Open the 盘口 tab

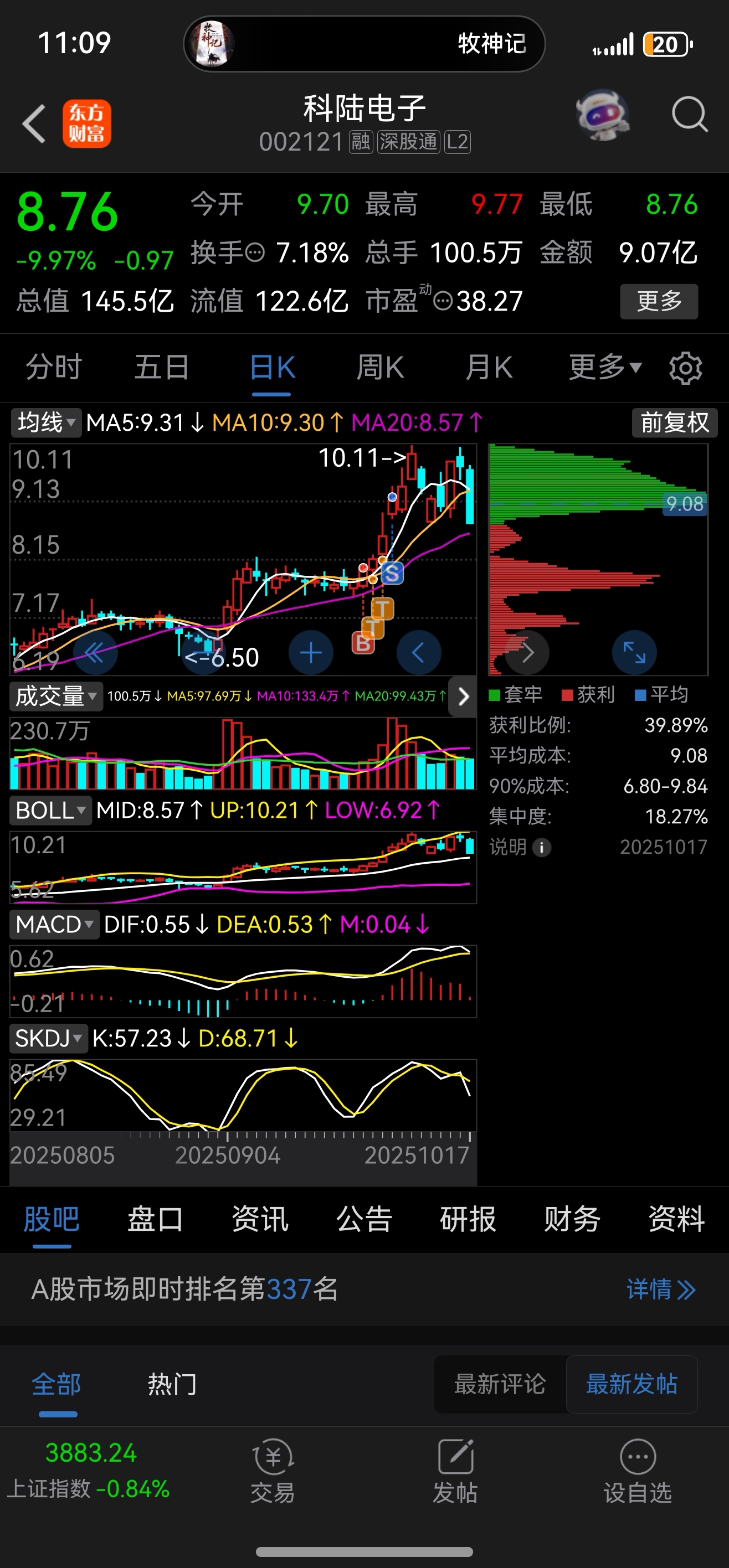(x=155, y=1219)
